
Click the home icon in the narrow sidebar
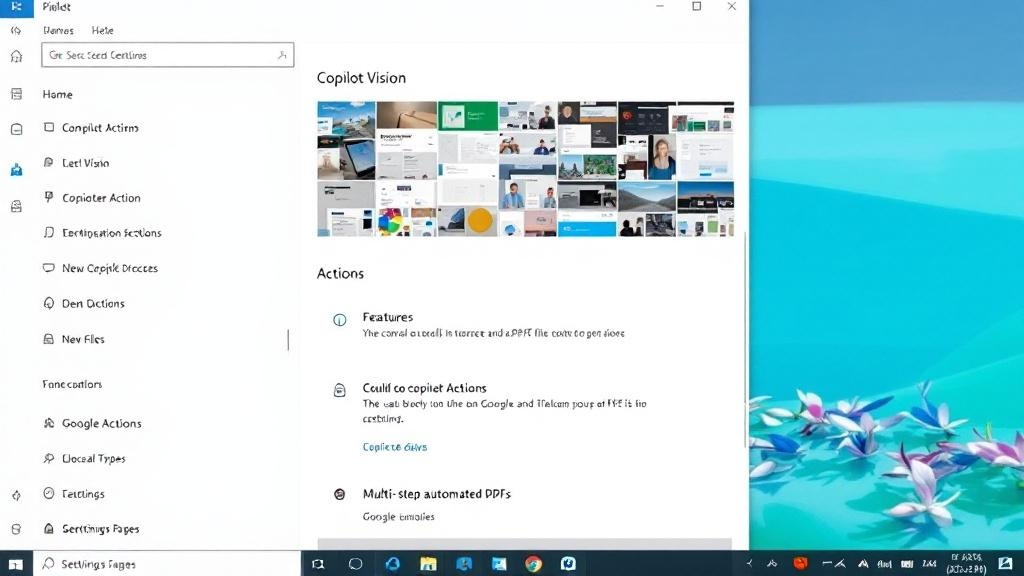click(x=16, y=57)
